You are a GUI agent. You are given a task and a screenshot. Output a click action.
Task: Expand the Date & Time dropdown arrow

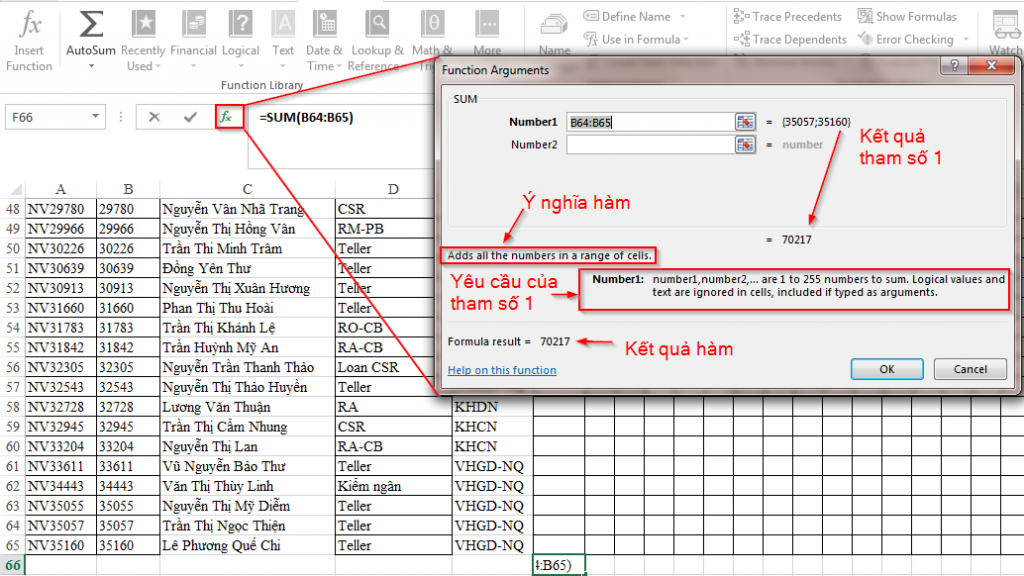point(339,66)
